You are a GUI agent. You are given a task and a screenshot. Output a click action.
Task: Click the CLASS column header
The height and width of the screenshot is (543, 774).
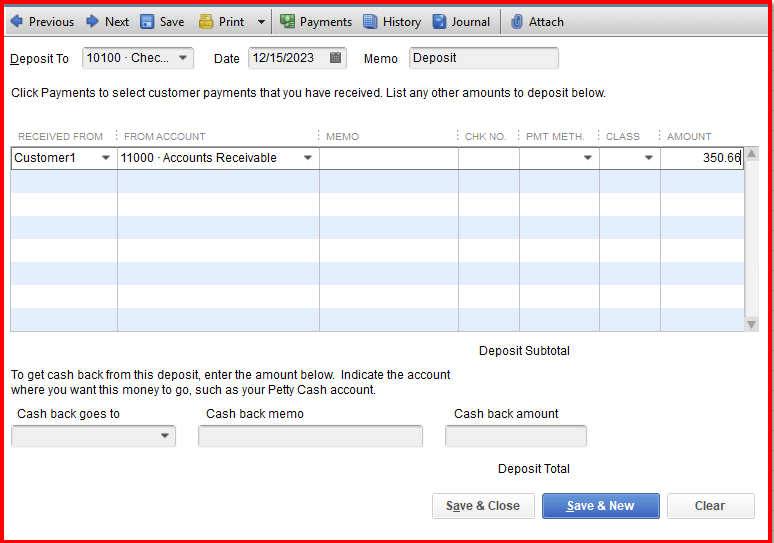coord(622,136)
